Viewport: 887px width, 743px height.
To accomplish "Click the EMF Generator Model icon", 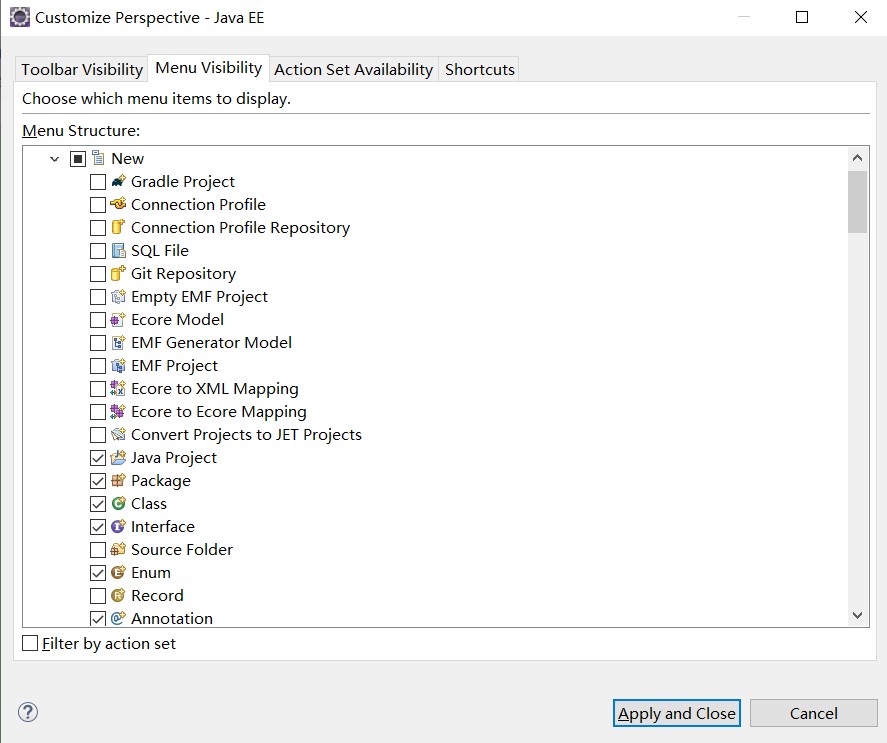I will 118,342.
